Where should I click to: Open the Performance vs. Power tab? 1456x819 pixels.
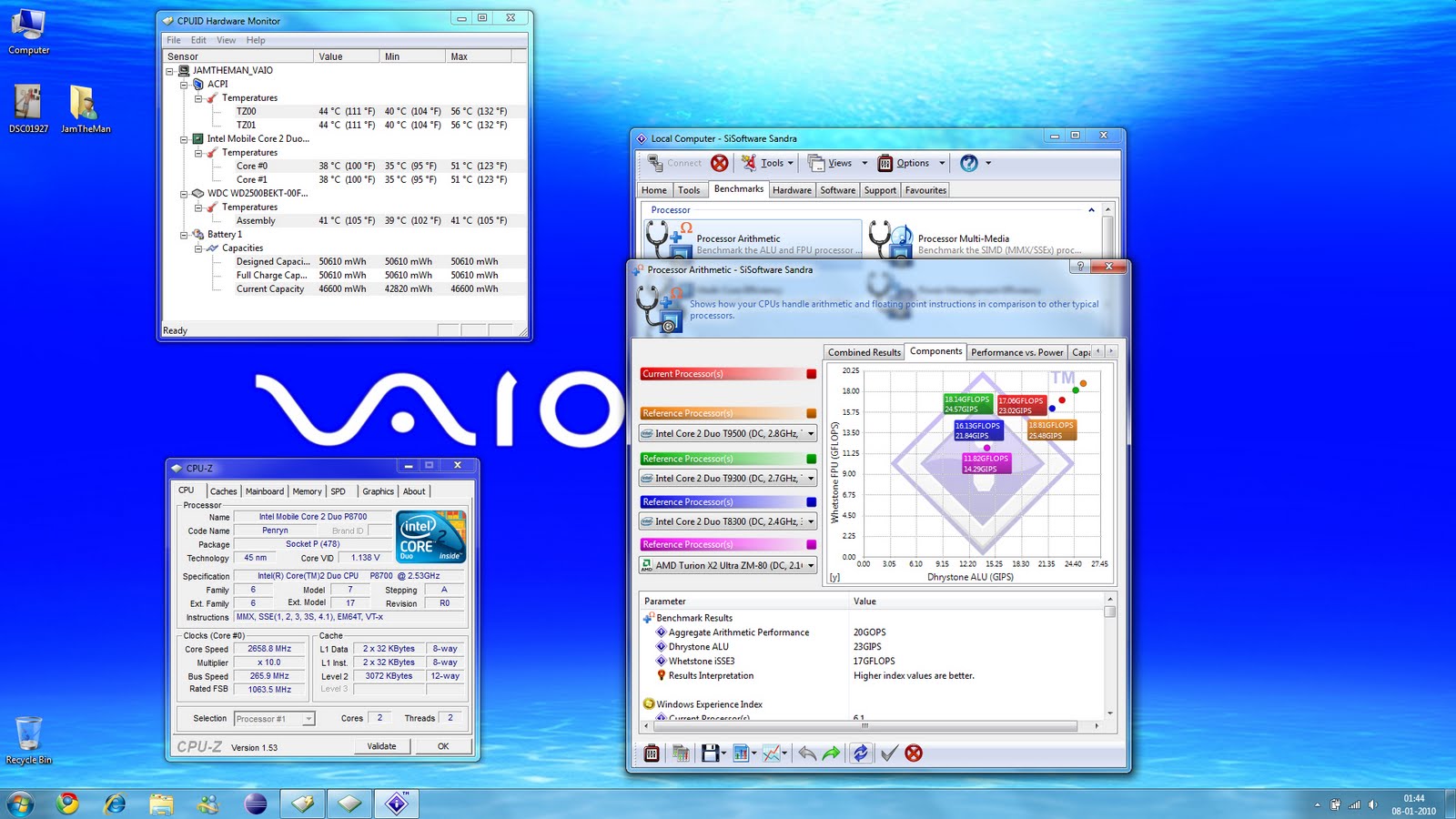tap(1016, 352)
